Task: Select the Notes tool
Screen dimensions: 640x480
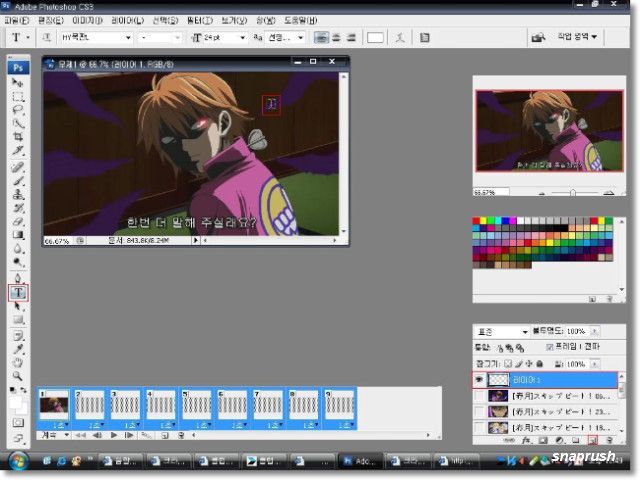Action: (x=18, y=336)
